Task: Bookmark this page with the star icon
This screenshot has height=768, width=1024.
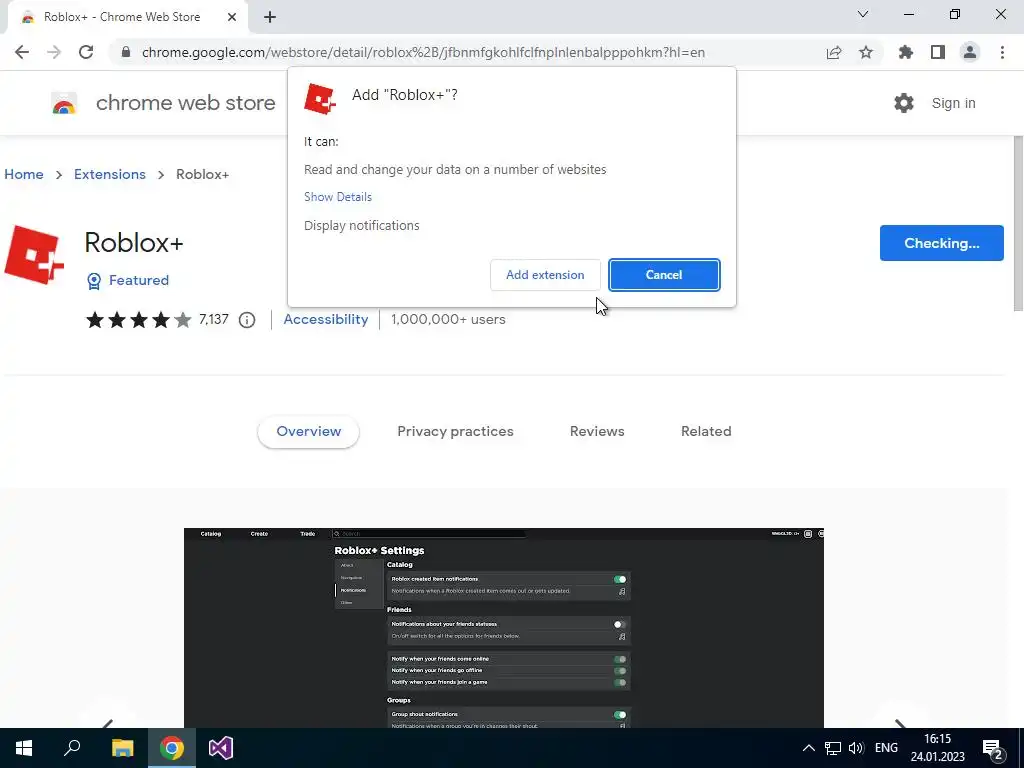Action: pos(866,52)
